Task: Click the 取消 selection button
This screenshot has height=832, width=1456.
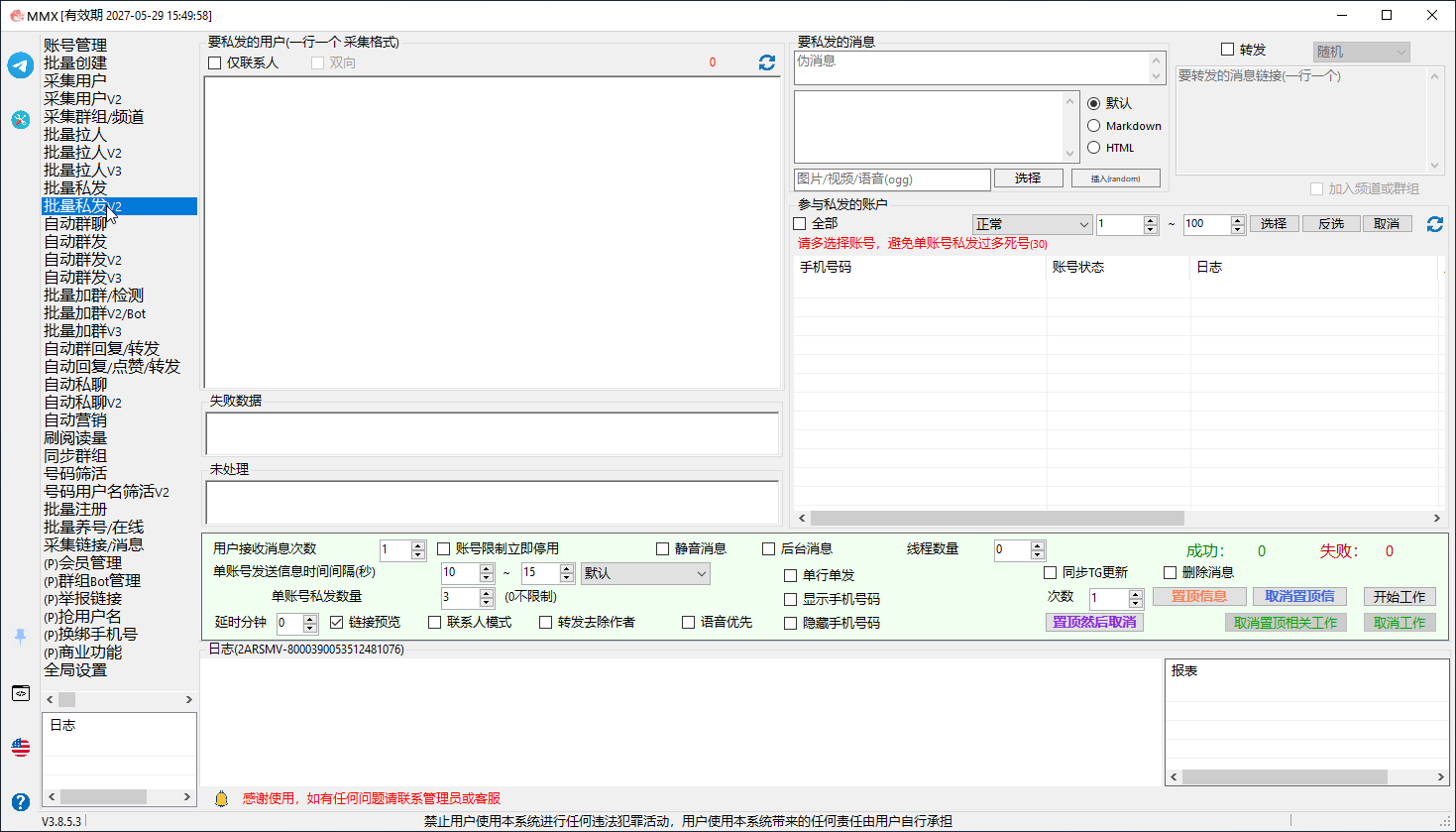Action: click(1387, 224)
